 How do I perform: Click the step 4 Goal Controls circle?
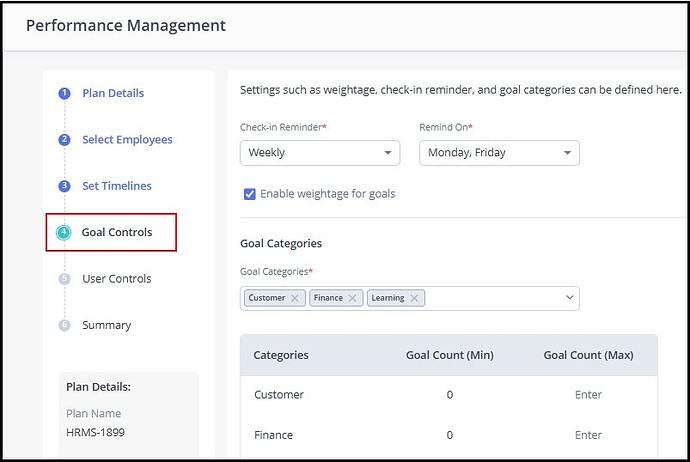click(x=64, y=233)
